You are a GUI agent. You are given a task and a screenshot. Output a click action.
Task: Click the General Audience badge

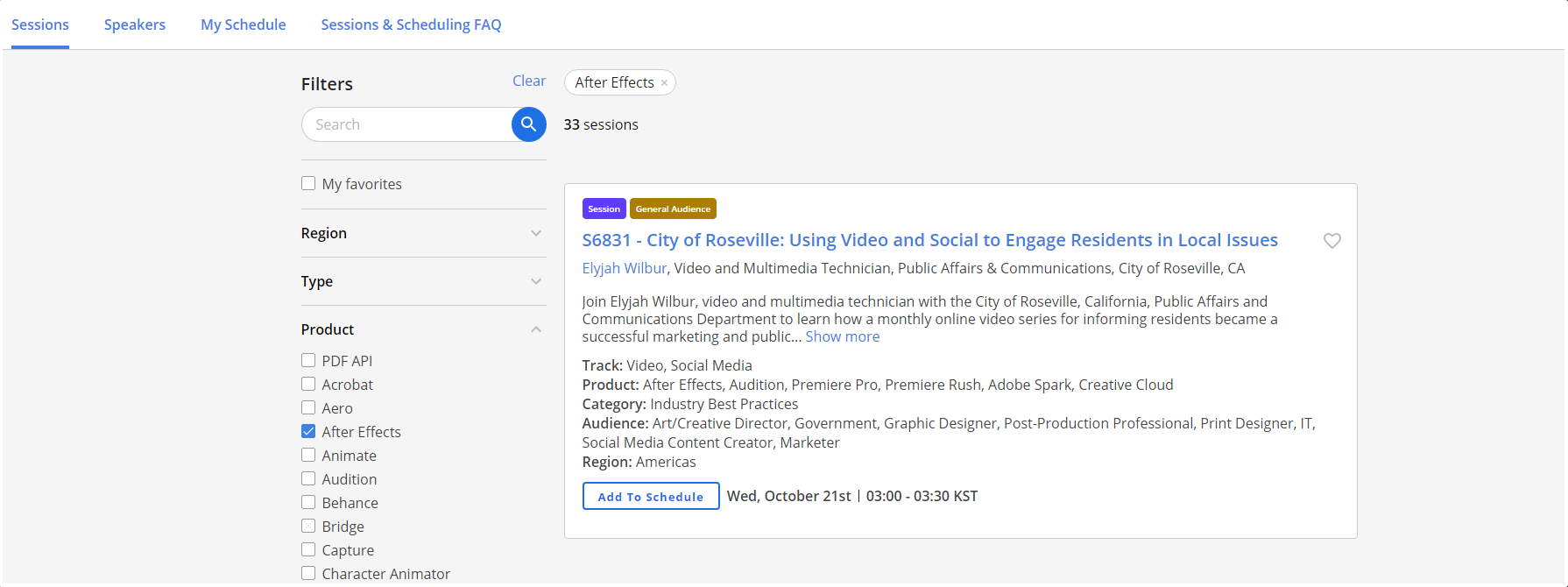[673, 209]
